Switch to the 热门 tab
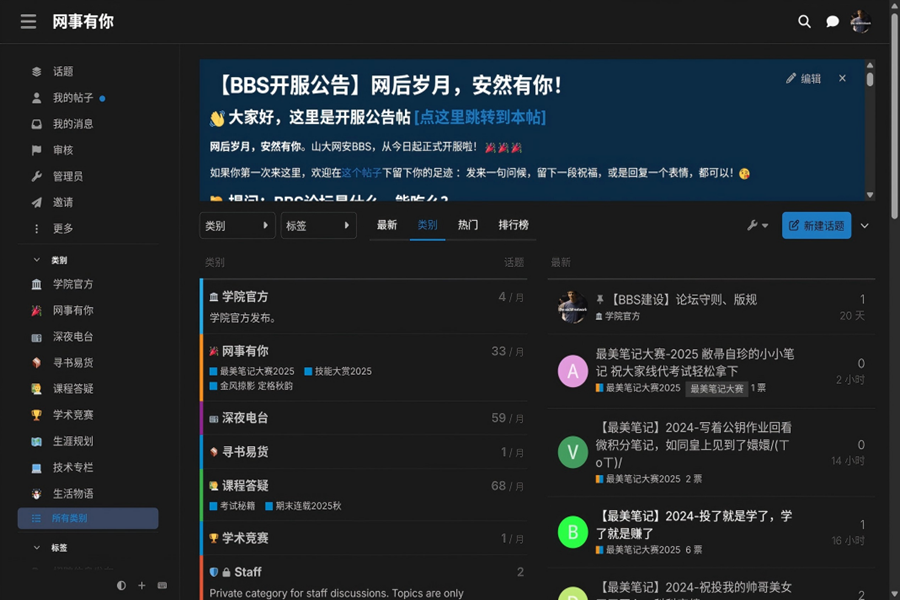The width and height of the screenshot is (900, 600). pyautogui.click(x=468, y=225)
